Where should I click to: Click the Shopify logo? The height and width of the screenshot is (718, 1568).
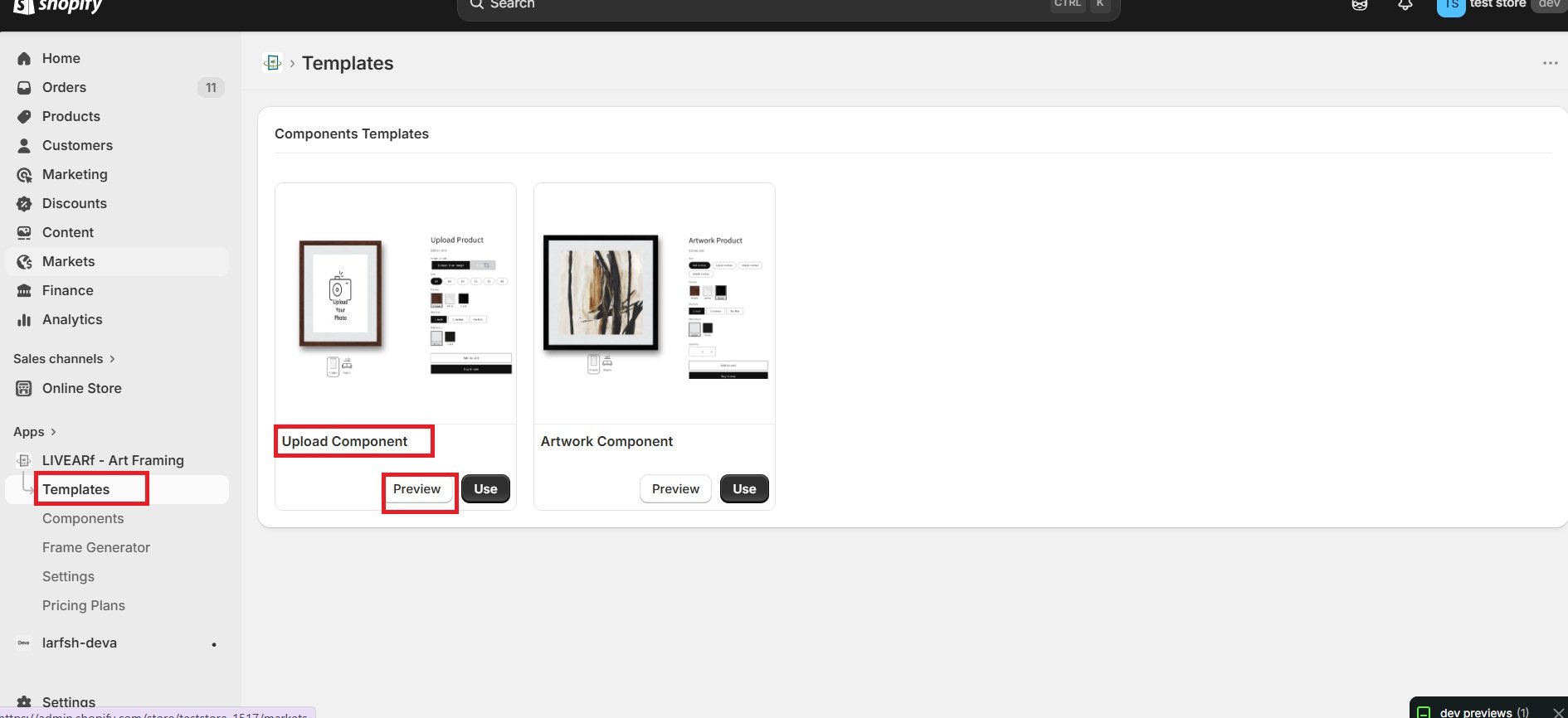pyautogui.click(x=58, y=7)
